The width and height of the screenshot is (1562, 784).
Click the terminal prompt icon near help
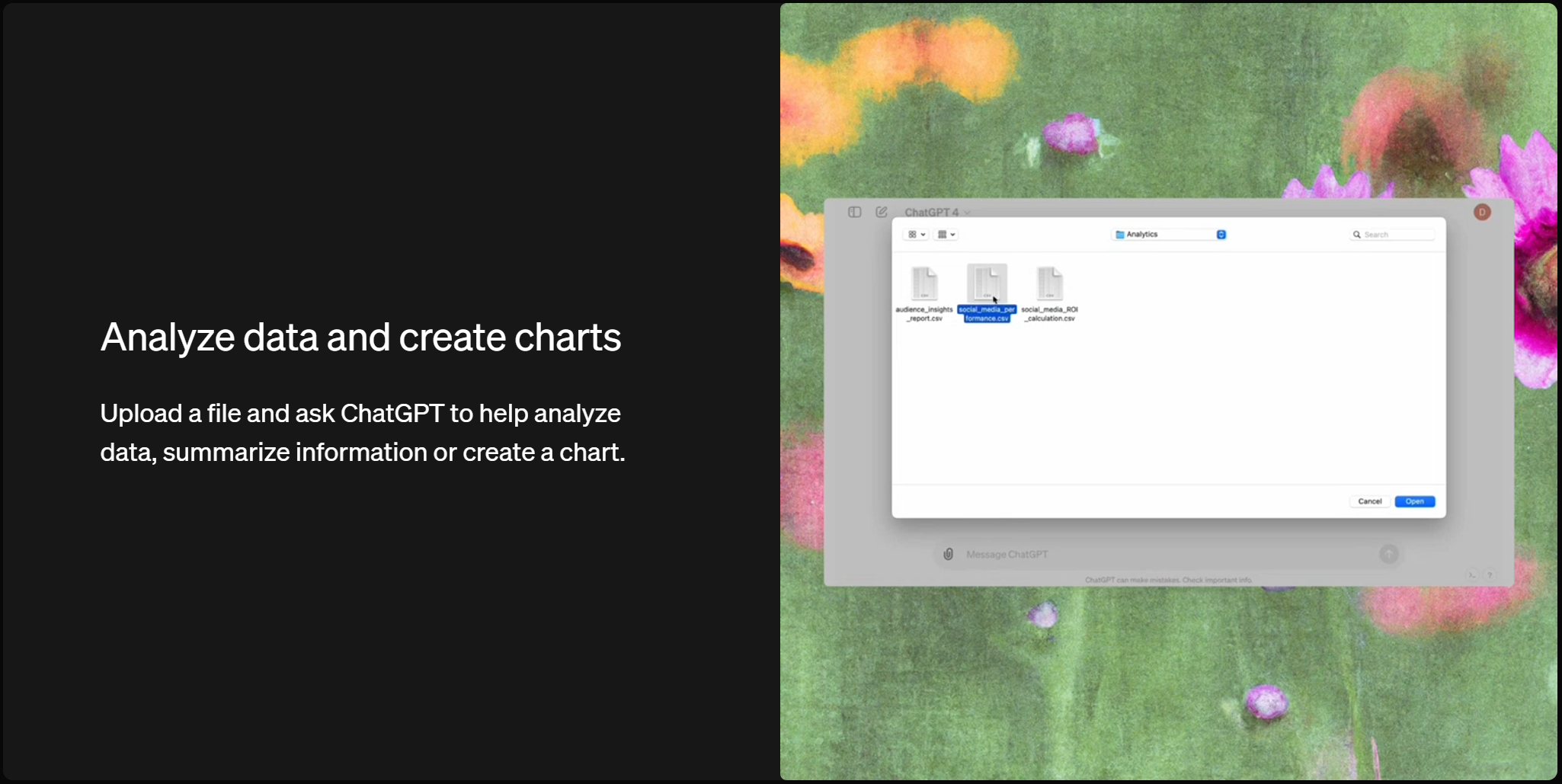click(1472, 575)
